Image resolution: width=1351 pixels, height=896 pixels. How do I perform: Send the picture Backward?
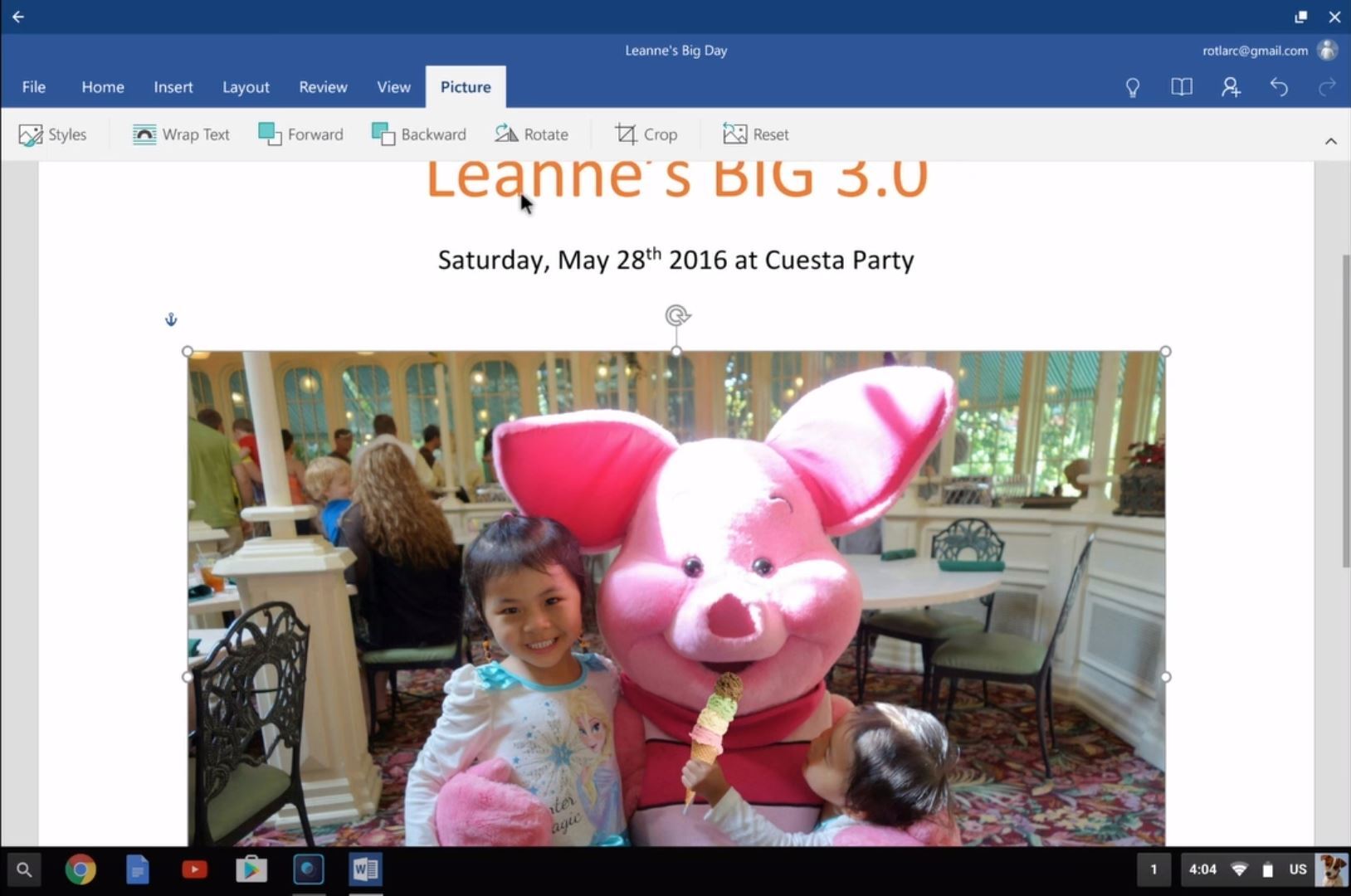419,134
